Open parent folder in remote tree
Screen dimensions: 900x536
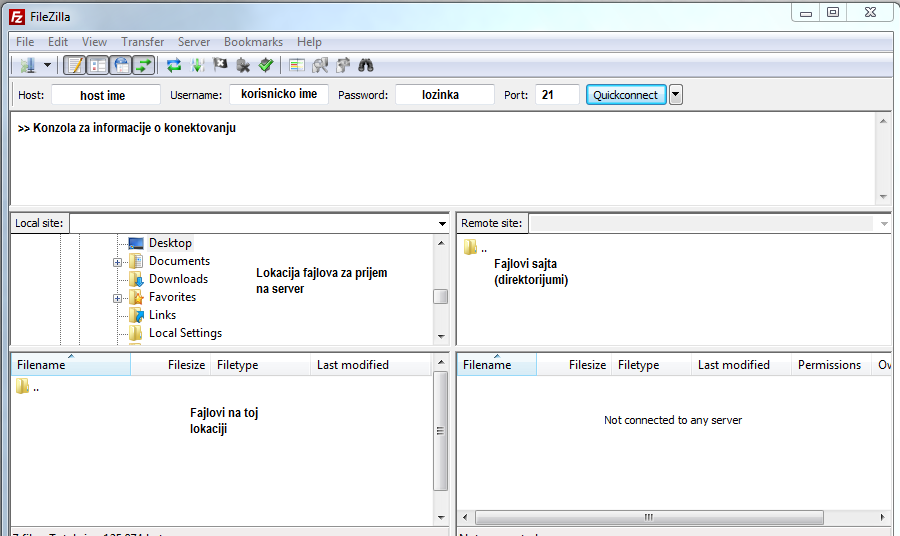pyautogui.click(x=476, y=247)
